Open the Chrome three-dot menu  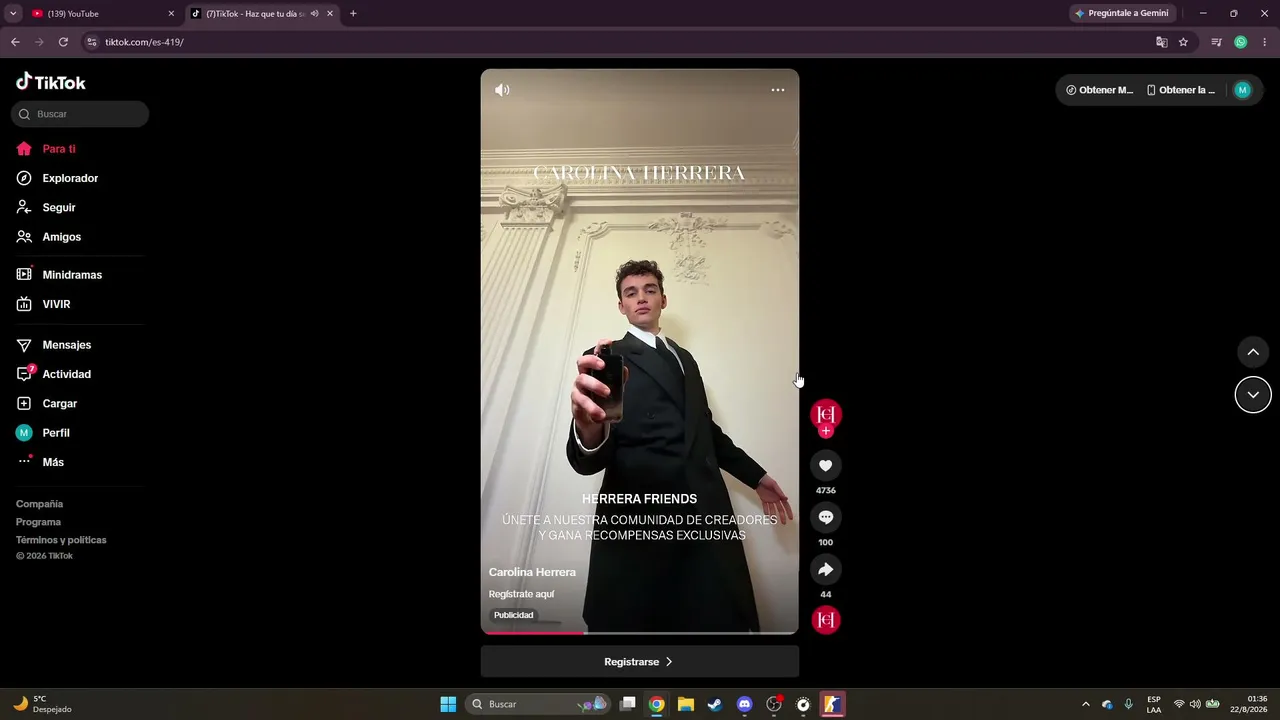coord(1265,42)
